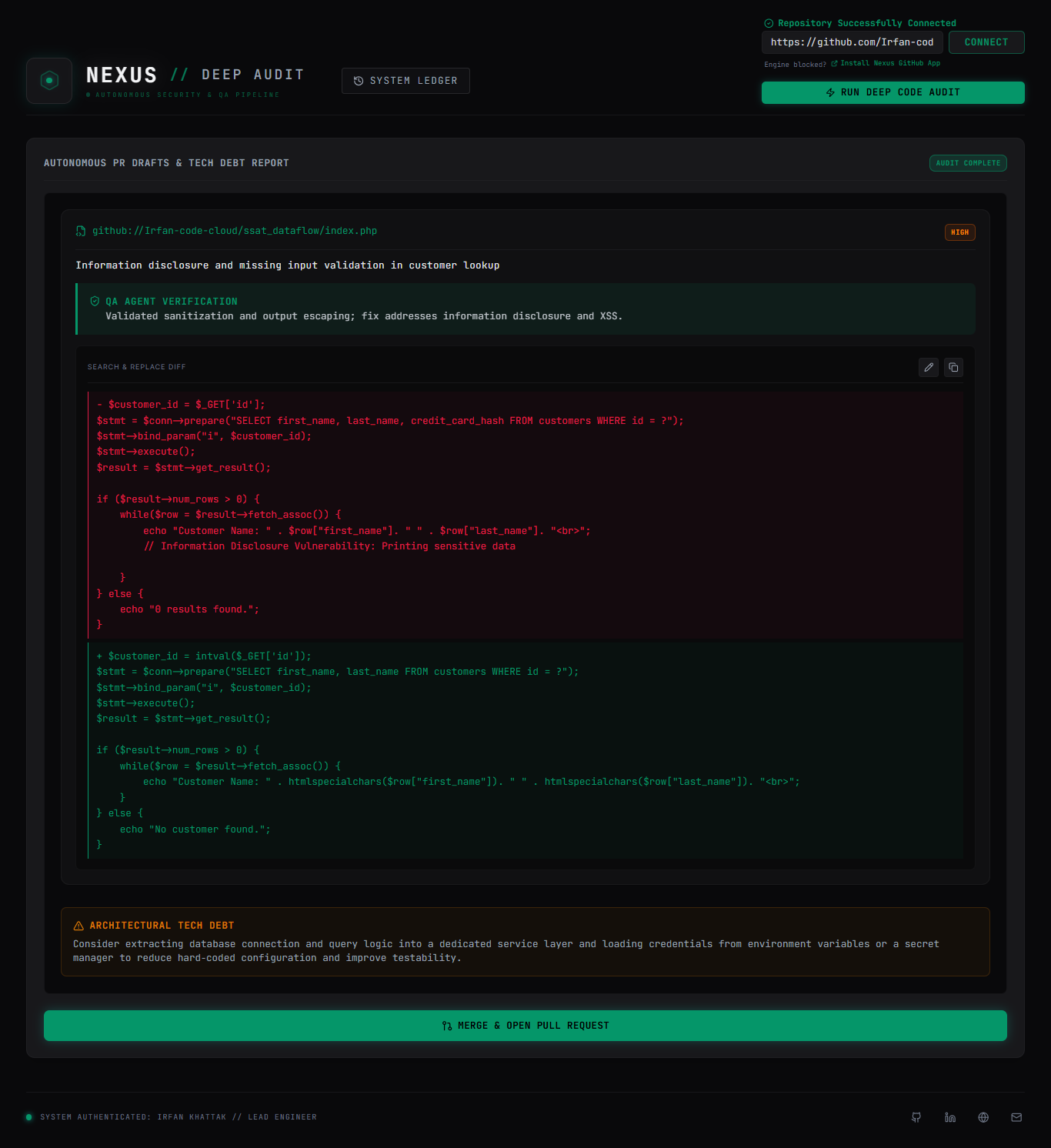Click the htmlspecialchars echo line in green diff
Screen dimensions: 1051x1148
click(471, 782)
